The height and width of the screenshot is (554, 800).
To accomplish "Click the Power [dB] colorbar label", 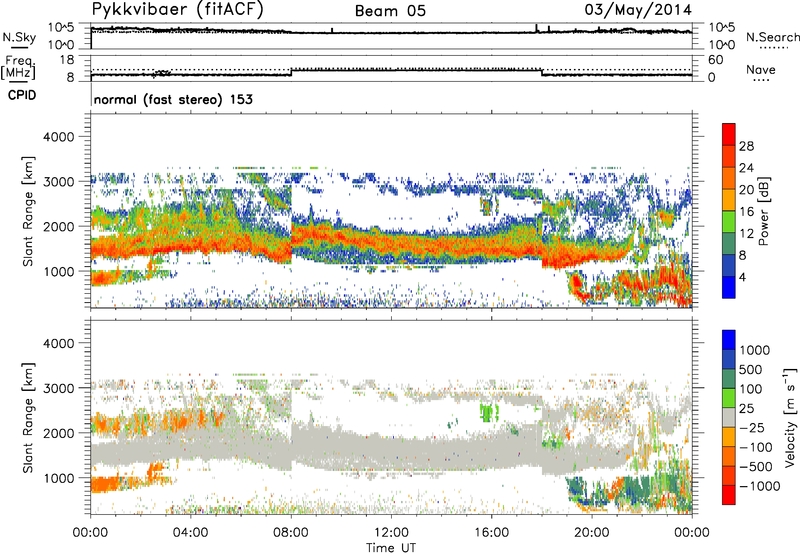I will click(764, 211).
